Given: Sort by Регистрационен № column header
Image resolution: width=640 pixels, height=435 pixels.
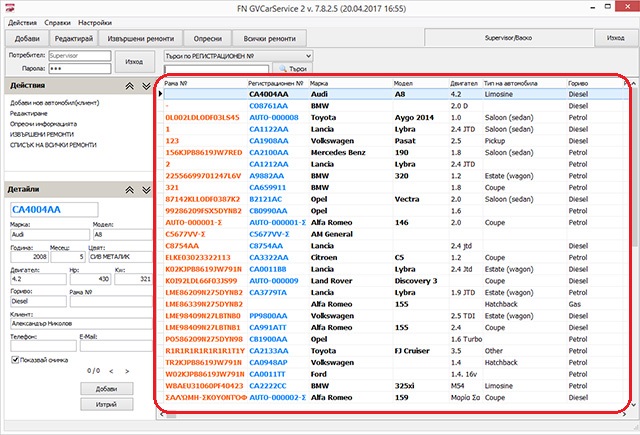Looking at the screenshot, I should point(278,83).
